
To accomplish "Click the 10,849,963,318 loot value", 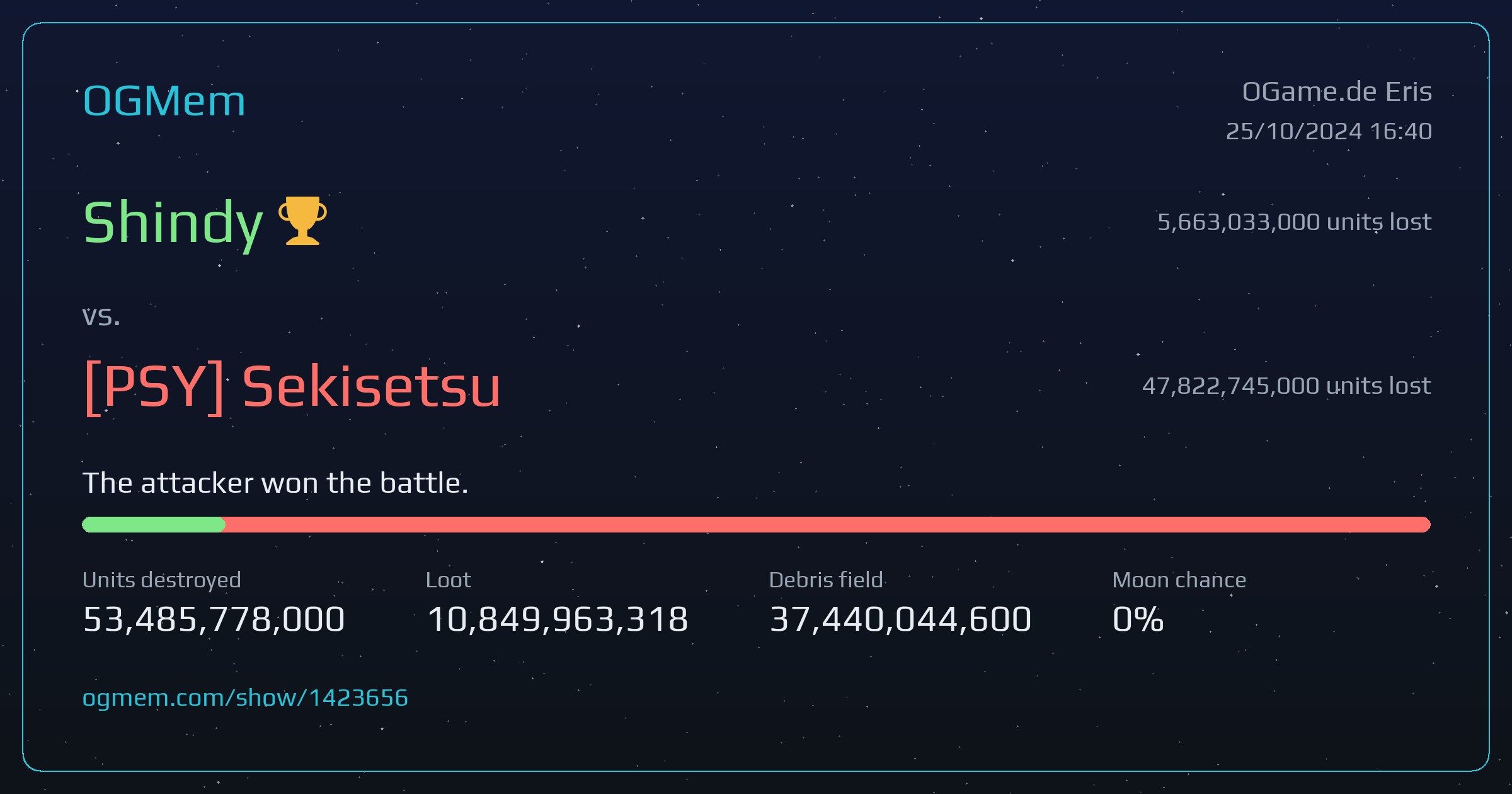I will [x=557, y=619].
